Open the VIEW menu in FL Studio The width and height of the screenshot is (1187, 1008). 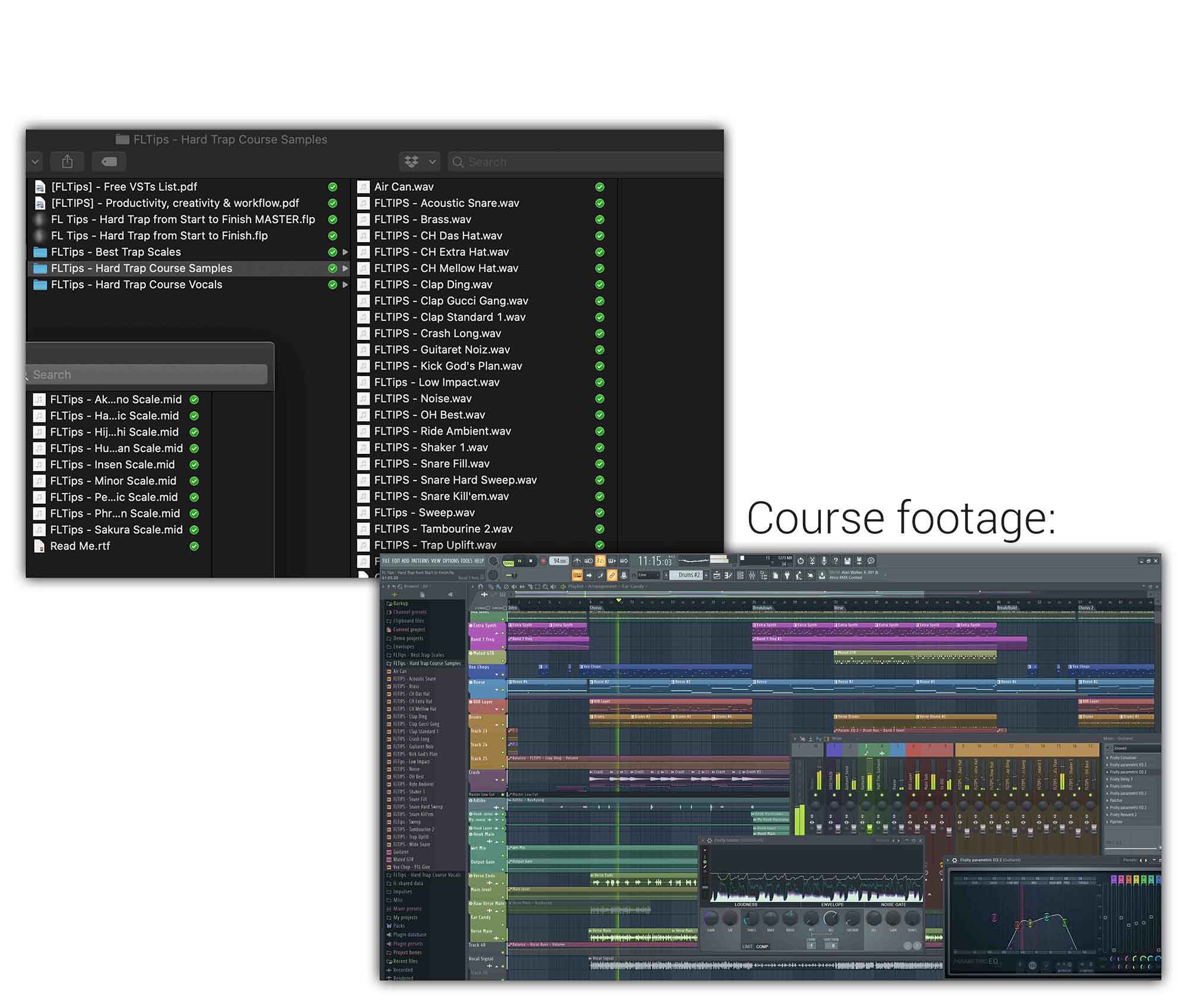(x=436, y=561)
